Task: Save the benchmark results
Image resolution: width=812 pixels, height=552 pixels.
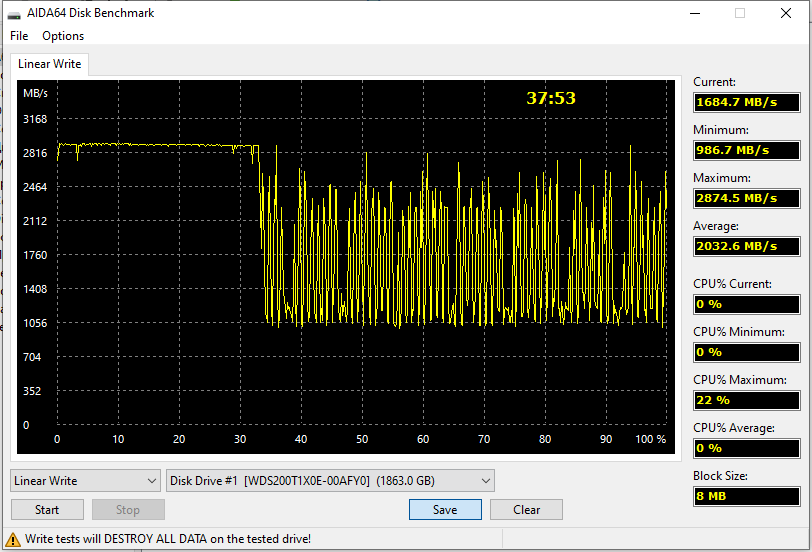Action: [x=445, y=510]
